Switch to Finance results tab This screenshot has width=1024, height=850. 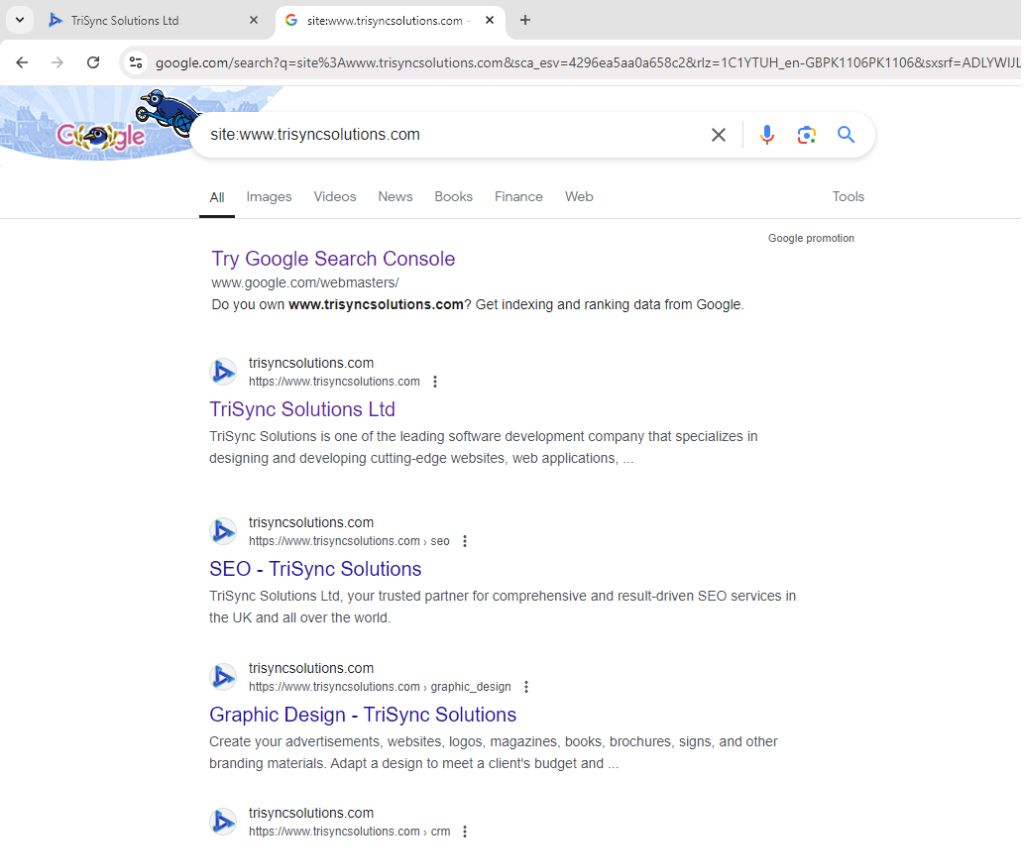[519, 197]
